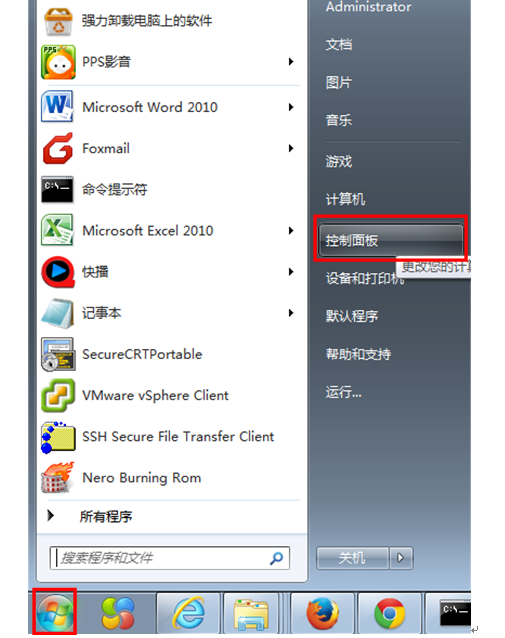Open Windows Explorer folder icon on taskbar

point(251,613)
